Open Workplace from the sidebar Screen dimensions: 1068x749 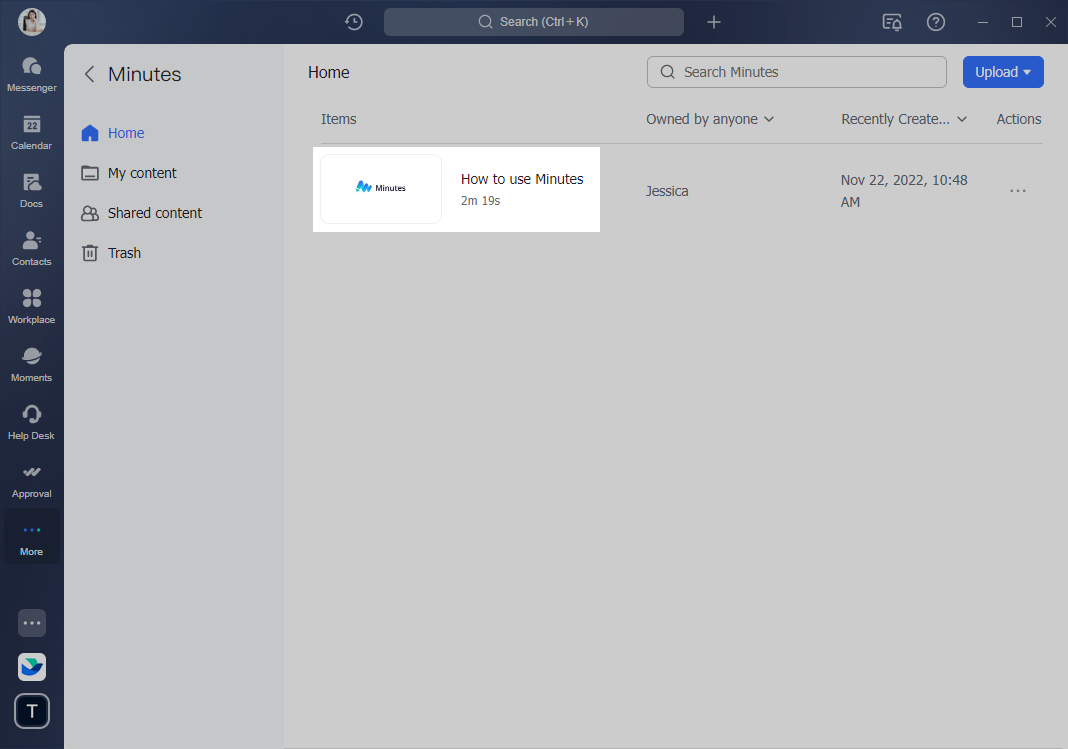(31, 305)
